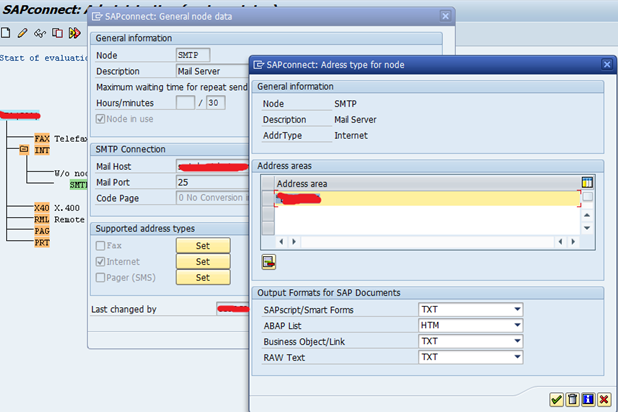
Task: Click the highlighted Address area row
Action: pos(427,198)
